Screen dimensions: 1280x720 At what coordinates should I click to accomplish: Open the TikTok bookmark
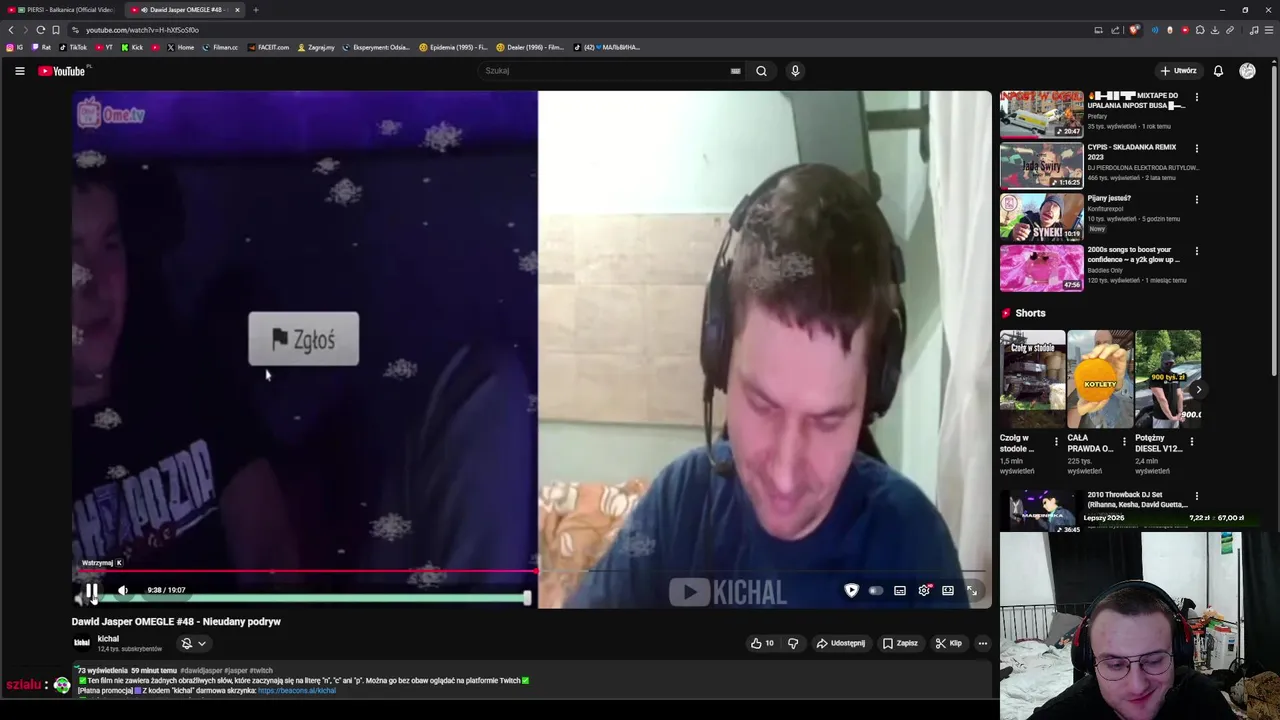[73, 47]
